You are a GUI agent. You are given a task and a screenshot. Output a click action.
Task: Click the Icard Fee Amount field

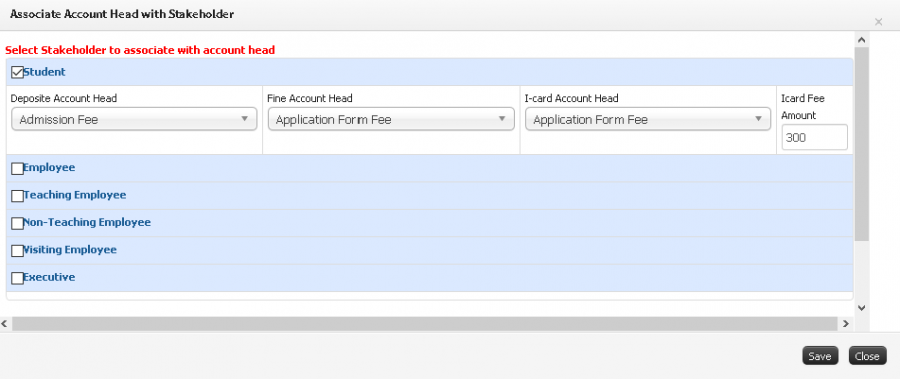(x=814, y=138)
